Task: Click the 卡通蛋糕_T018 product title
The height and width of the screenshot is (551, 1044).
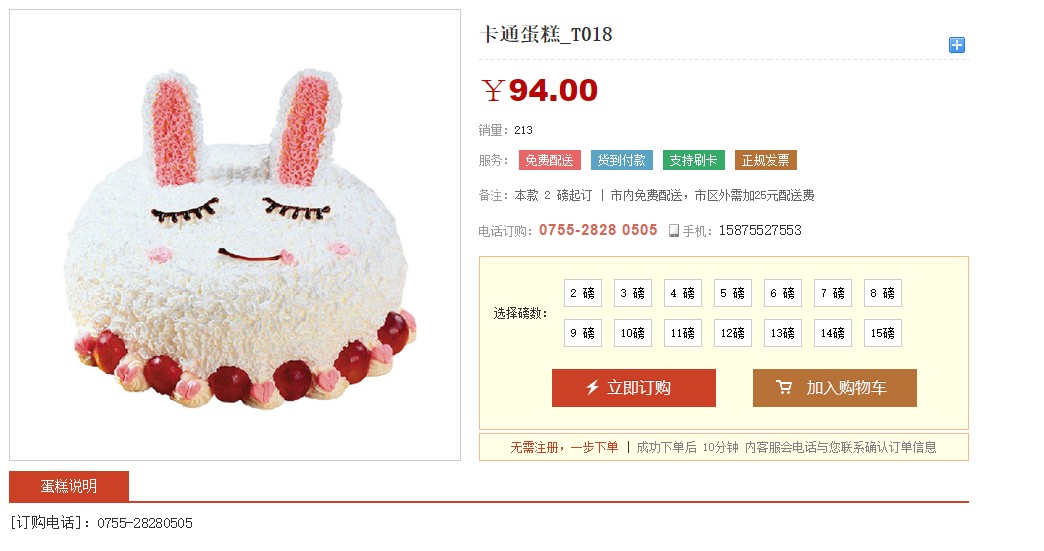Action: pos(546,34)
